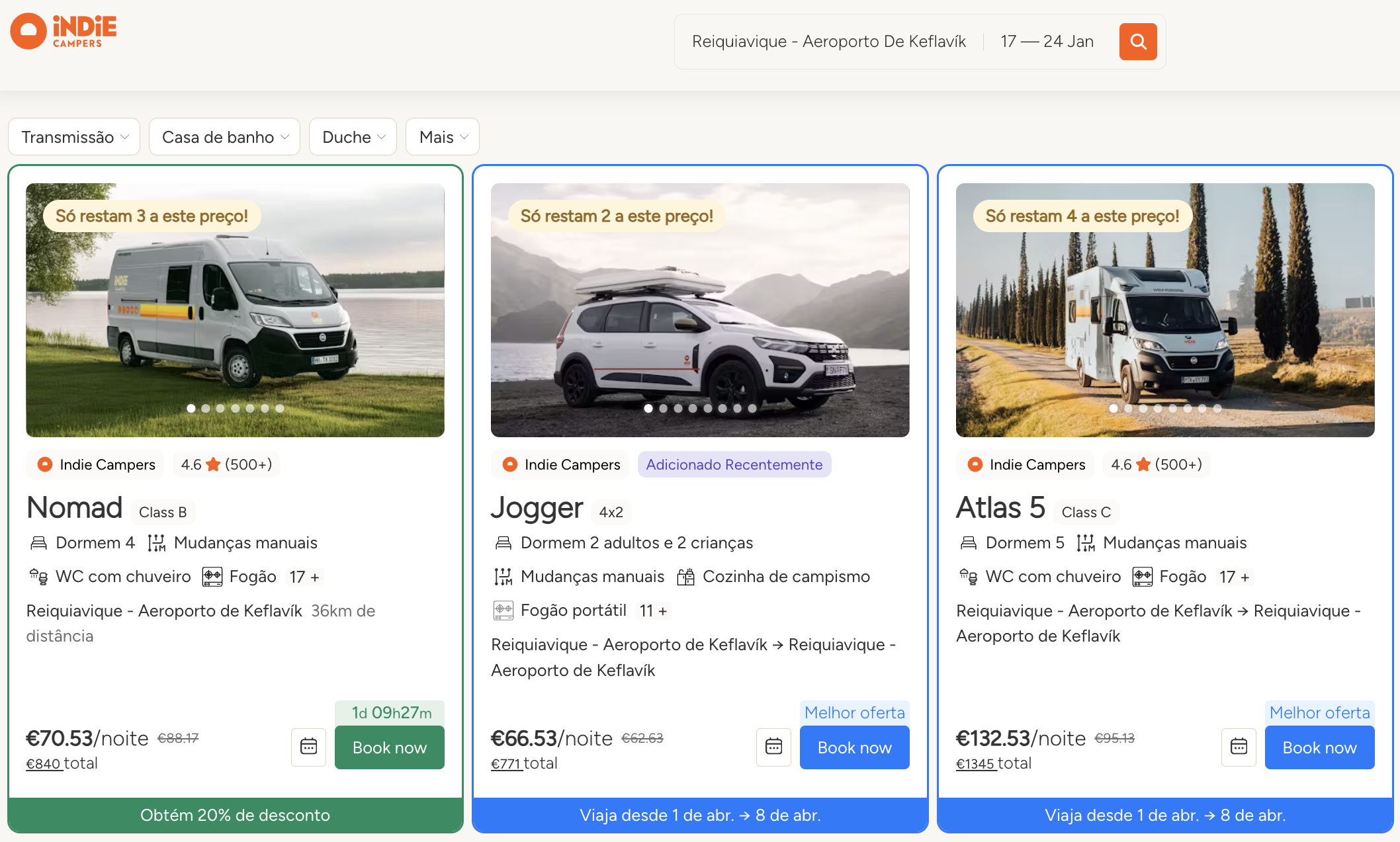Click camping kitchen icon on Jogger card
Screen dimensions: 1400x842
click(x=685, y=577)
